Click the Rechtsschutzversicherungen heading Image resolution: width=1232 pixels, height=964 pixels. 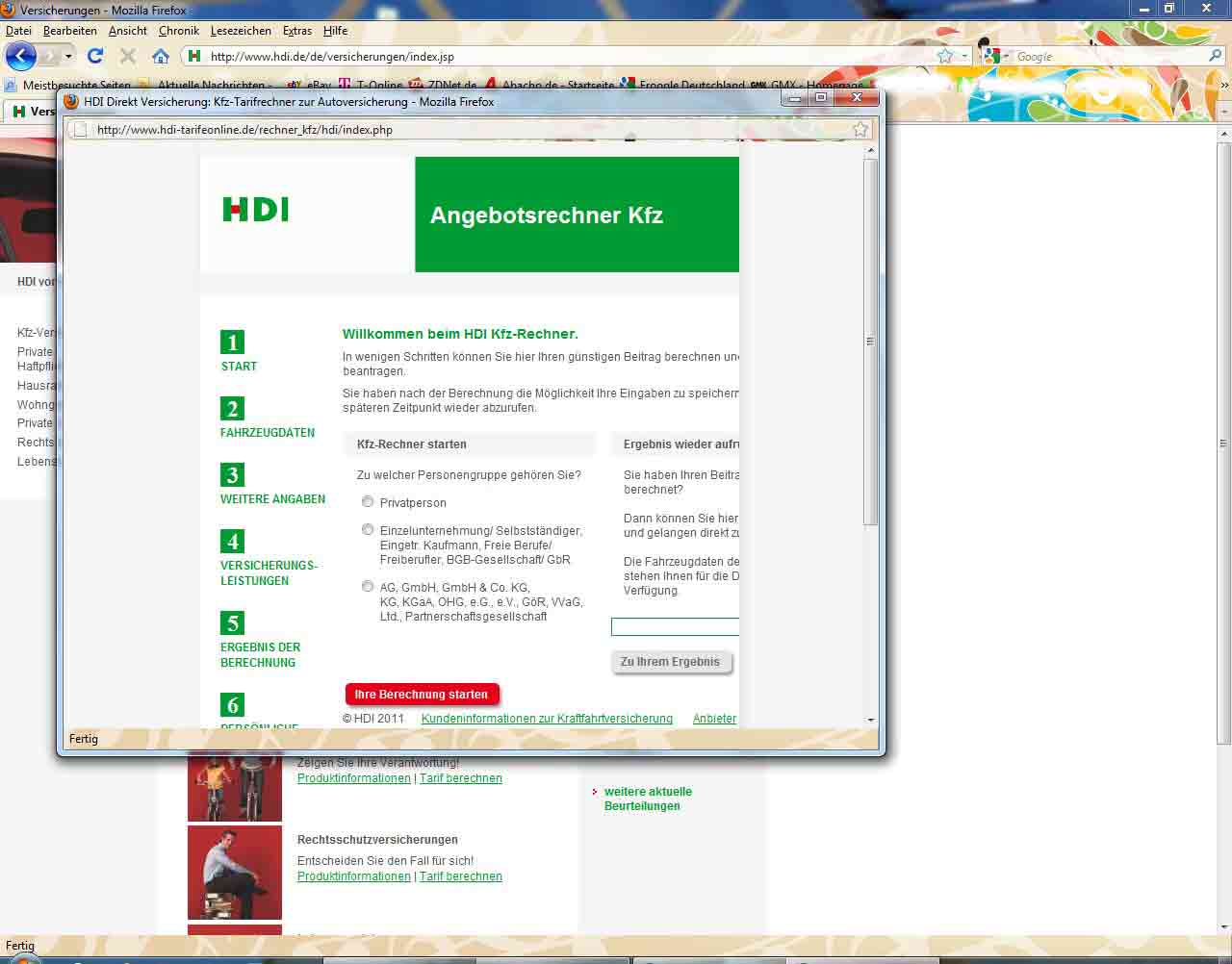pyautogui.click(x=377, y=840)
